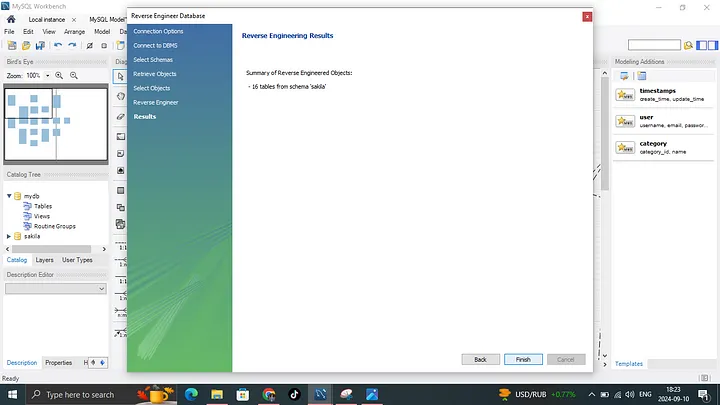Viewport: 720px width, 405px height.
Task: Redo the last action
Action: click(72, 45)
